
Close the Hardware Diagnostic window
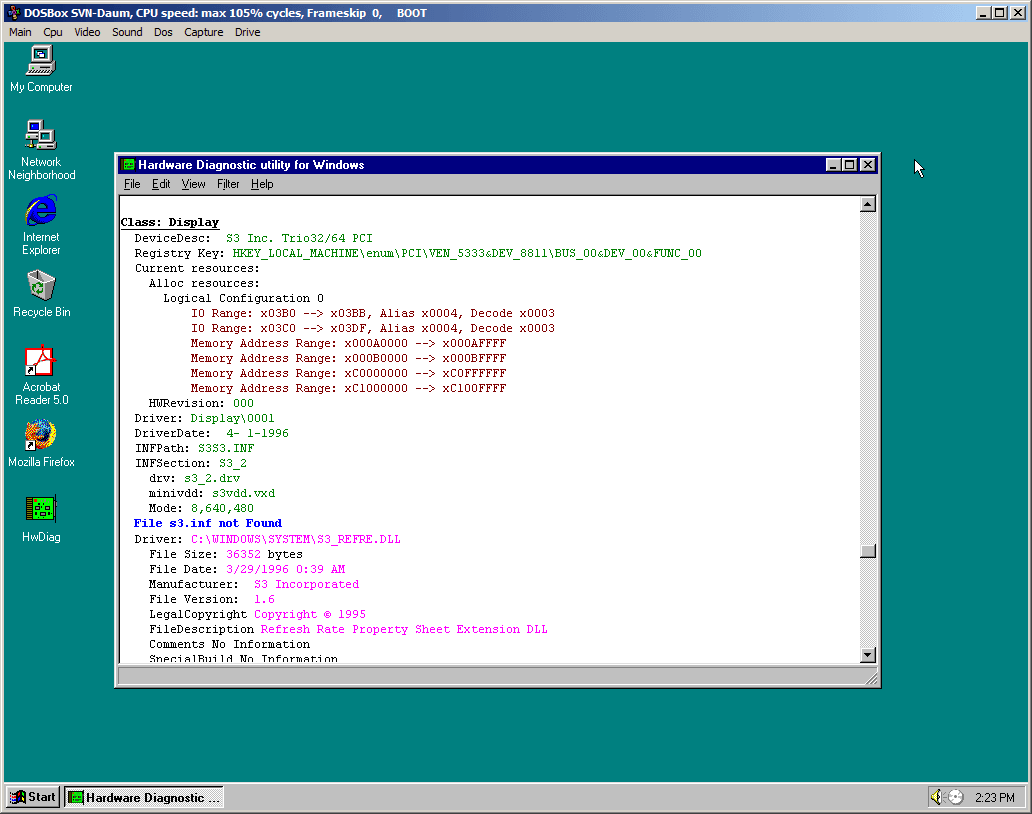[x=868, y=165]
